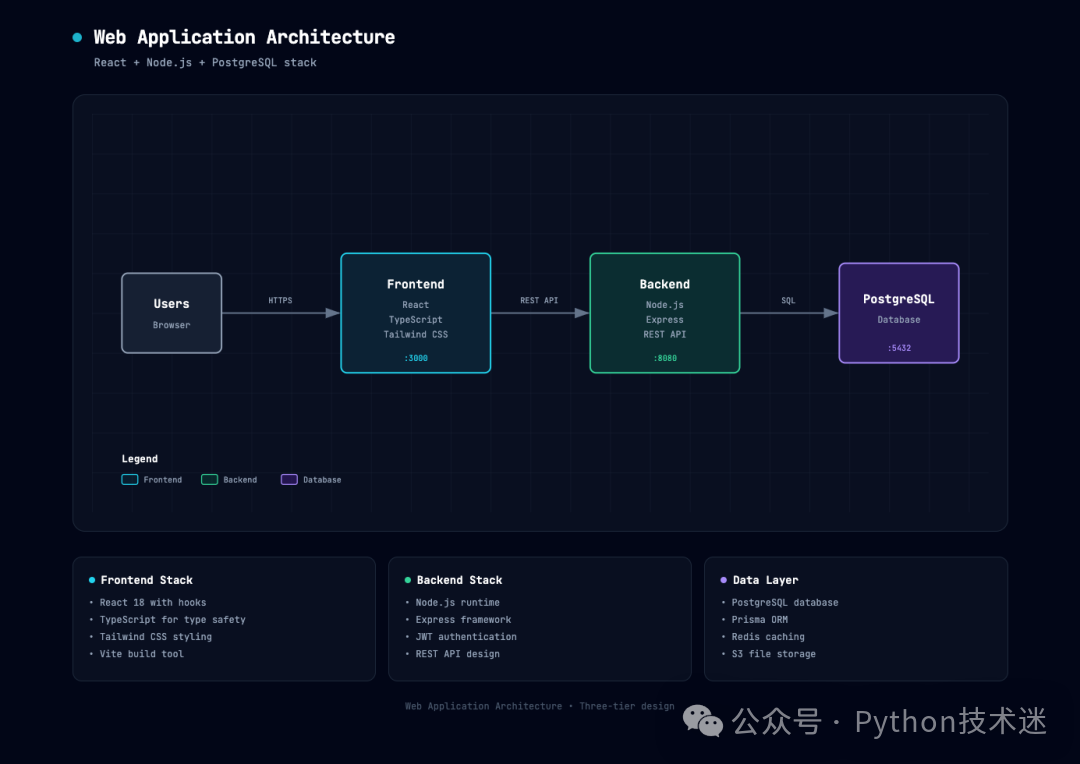Click "Express" inside the Backend node
The image size is (1080, 764).
pos(665,320)
